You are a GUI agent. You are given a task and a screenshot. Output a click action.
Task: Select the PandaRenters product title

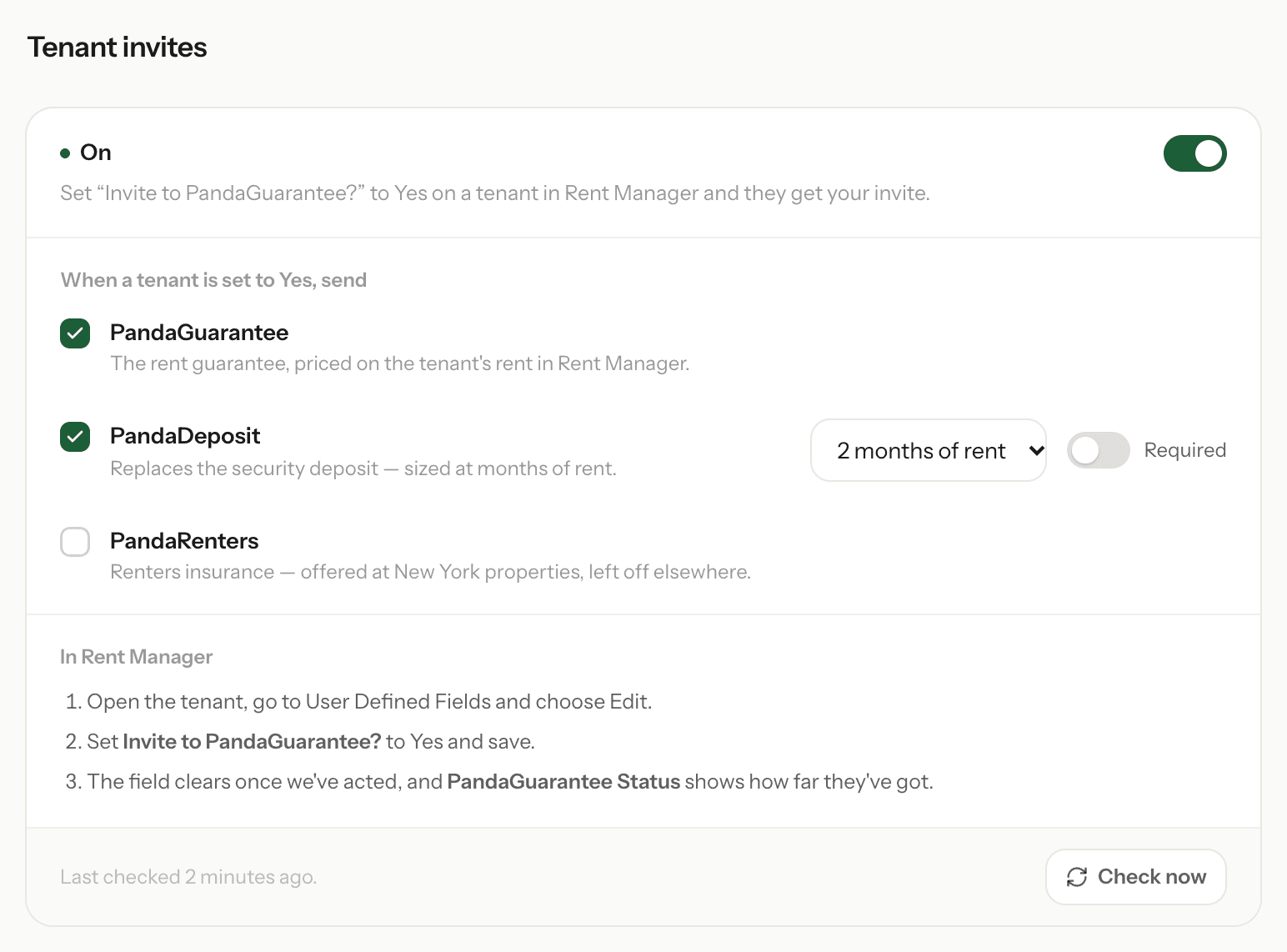click(184, 541)
